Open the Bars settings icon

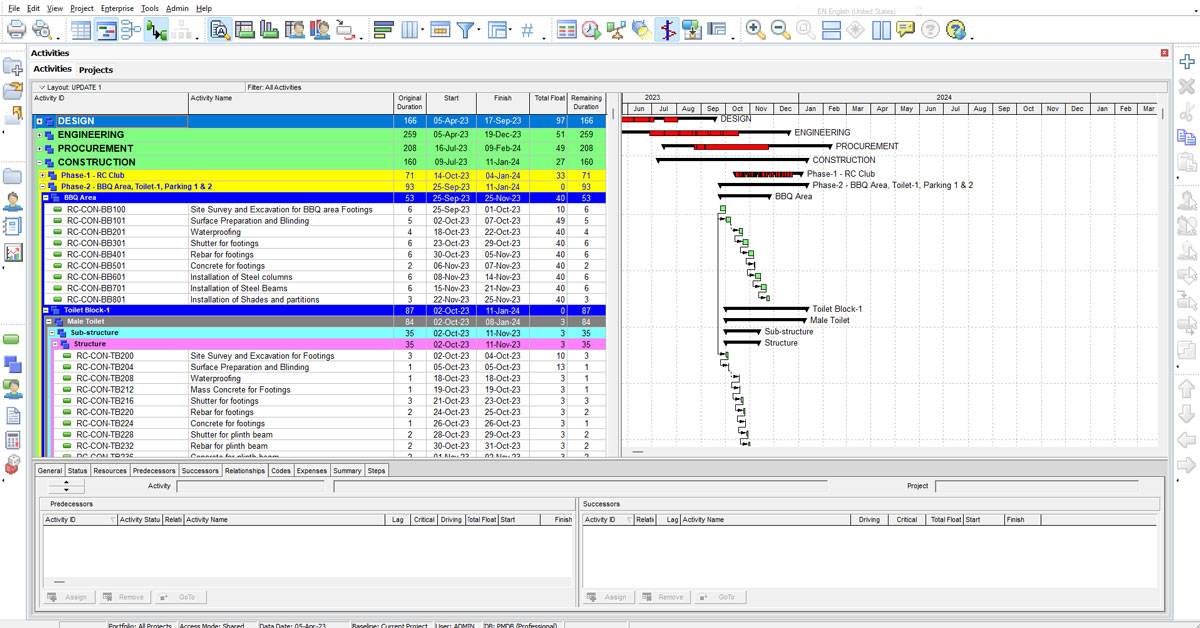tap(383, 30)
